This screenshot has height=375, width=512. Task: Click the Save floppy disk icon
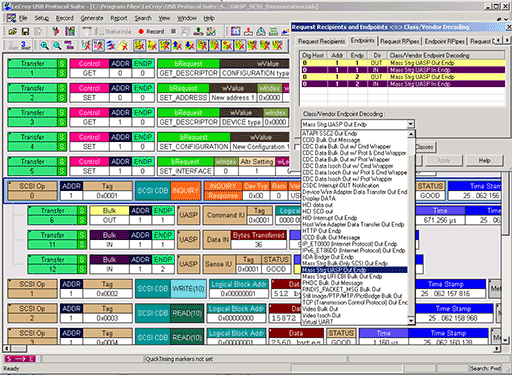25,31
